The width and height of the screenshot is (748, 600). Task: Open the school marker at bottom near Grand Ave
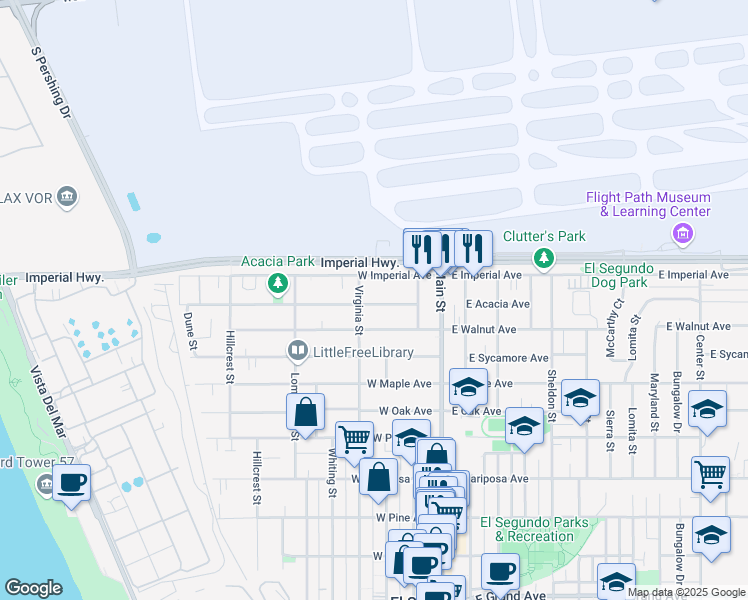[x=616, y=581]
